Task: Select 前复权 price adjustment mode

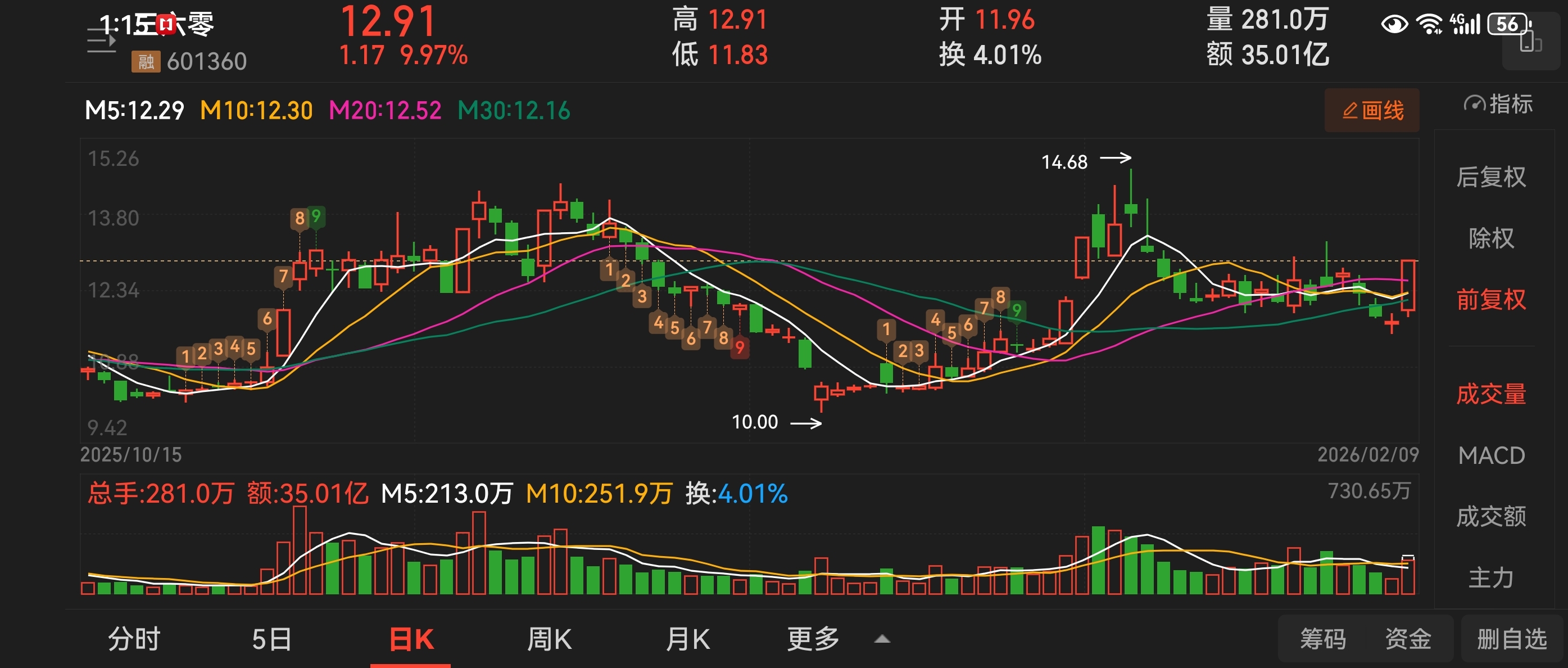Action: tap(1490, 300)
